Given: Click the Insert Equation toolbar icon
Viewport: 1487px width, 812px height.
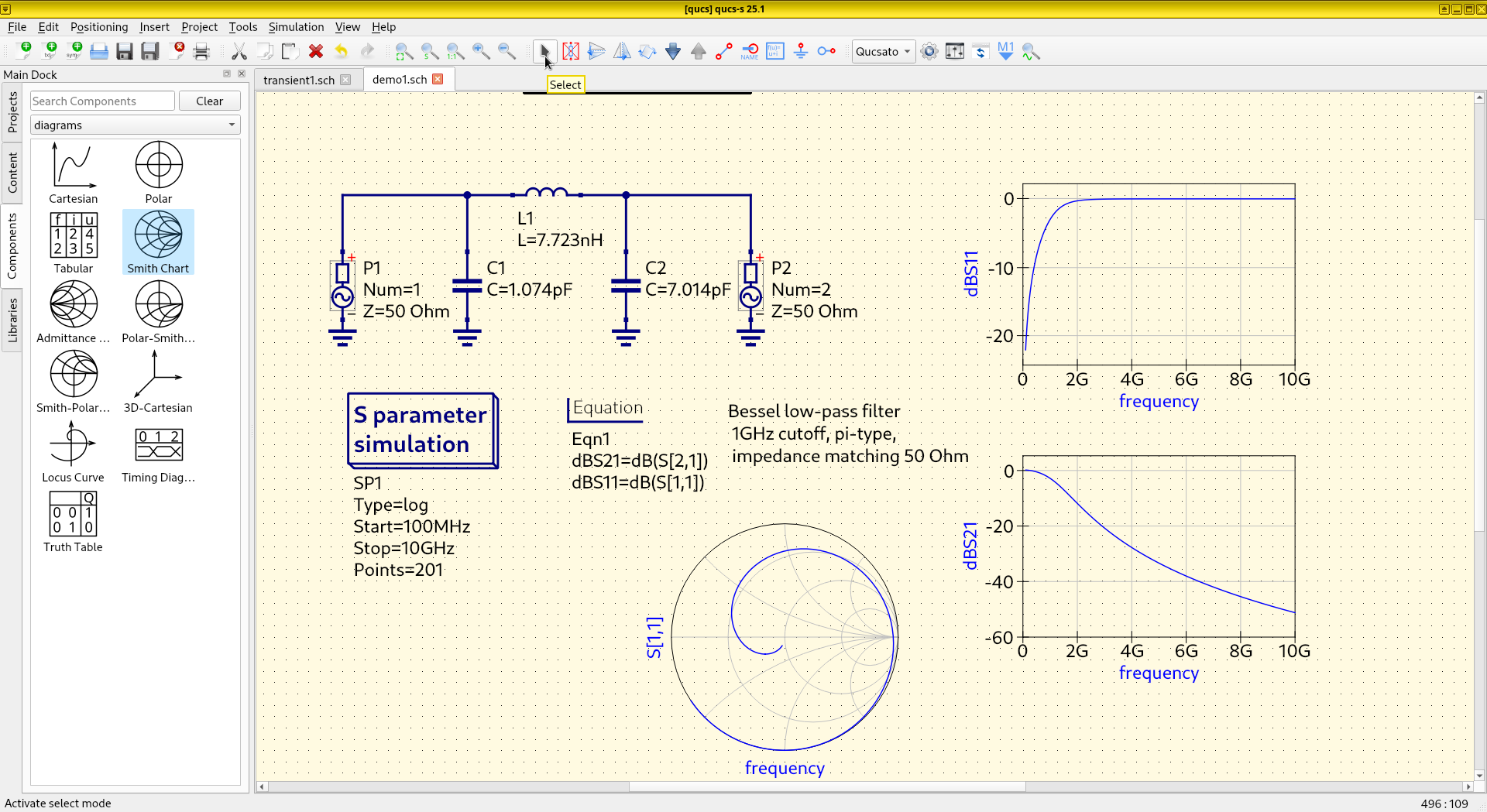Looking at the screenshot, I should (x=775, y=52).
